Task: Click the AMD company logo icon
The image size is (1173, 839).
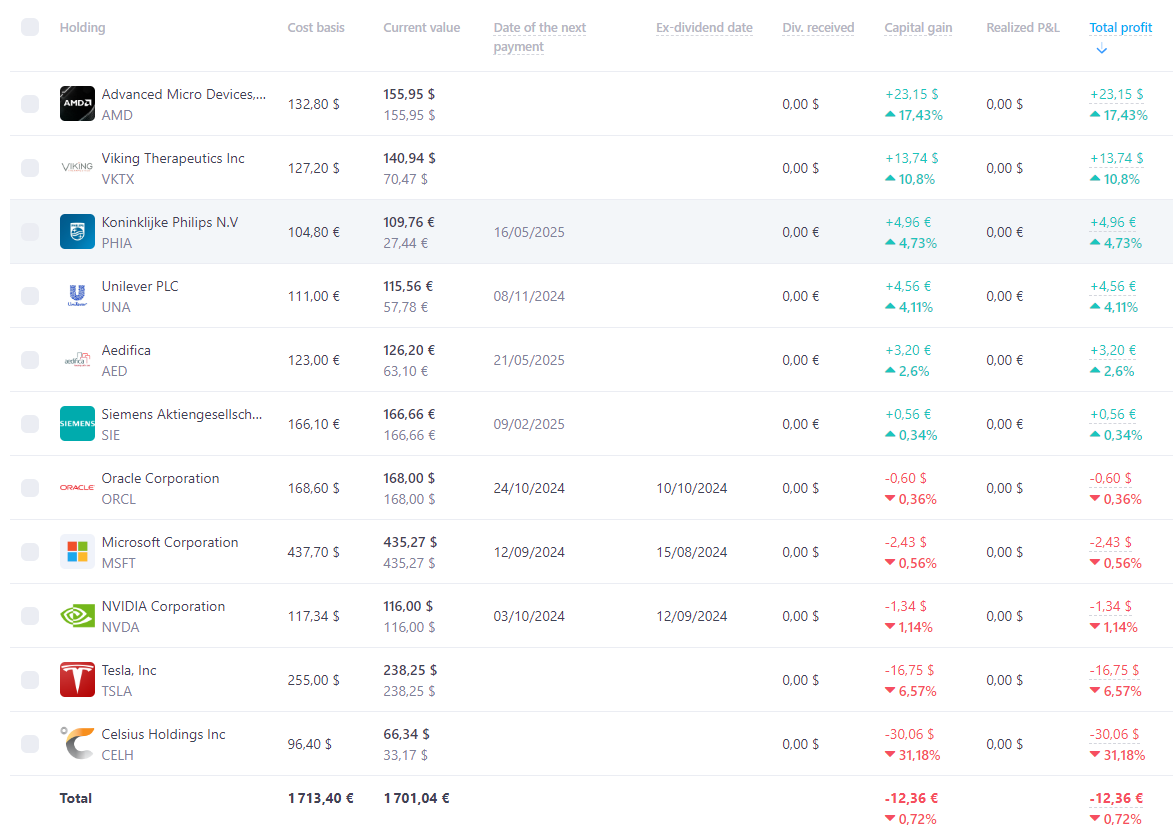Action: [x=77, y=103]
